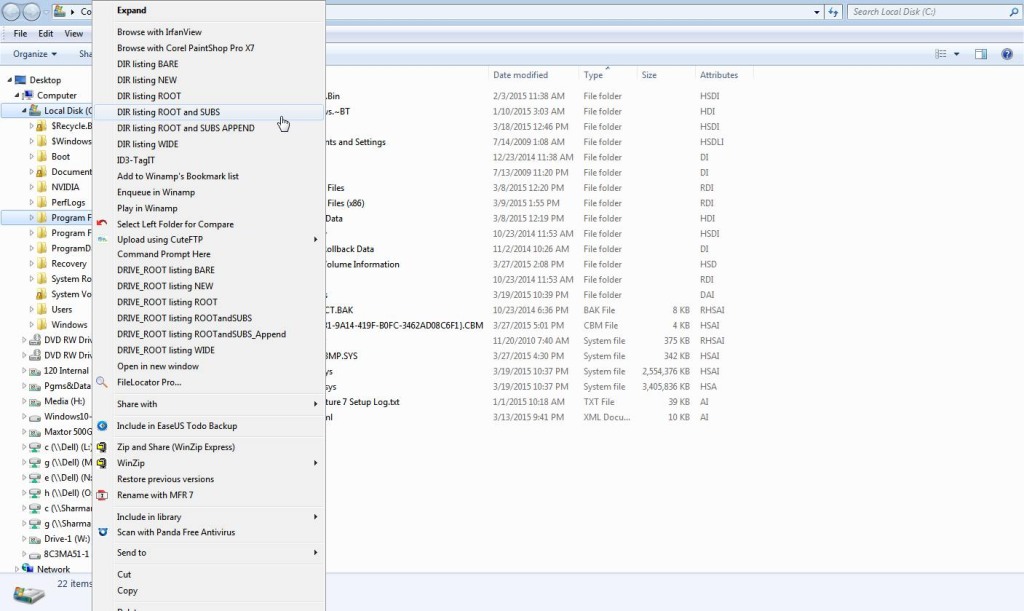Click the MFR 7 rename icon
Image resolution: width=1024 pixels, height=611 pixels.
click(101, 495)
